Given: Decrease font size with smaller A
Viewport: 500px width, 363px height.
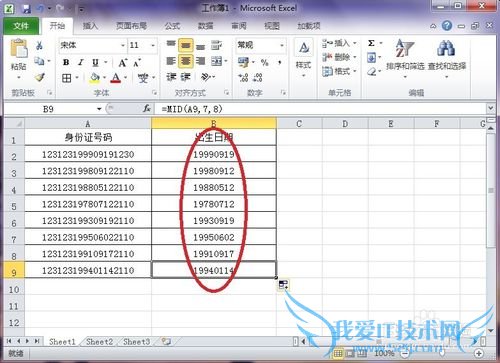Looking at the screenshot, I should tap(137, 63).
